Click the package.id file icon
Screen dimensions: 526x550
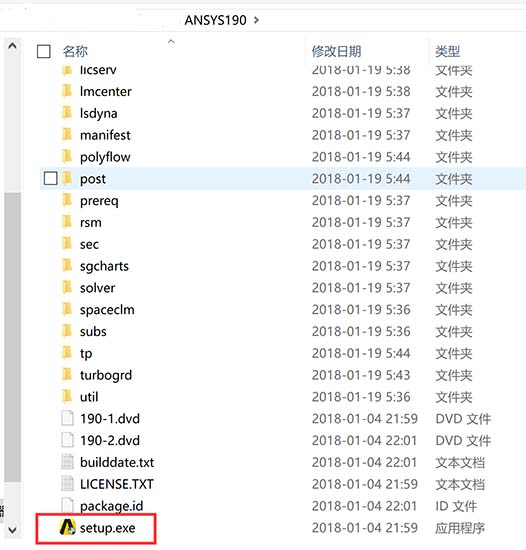[x=67, y=505]
